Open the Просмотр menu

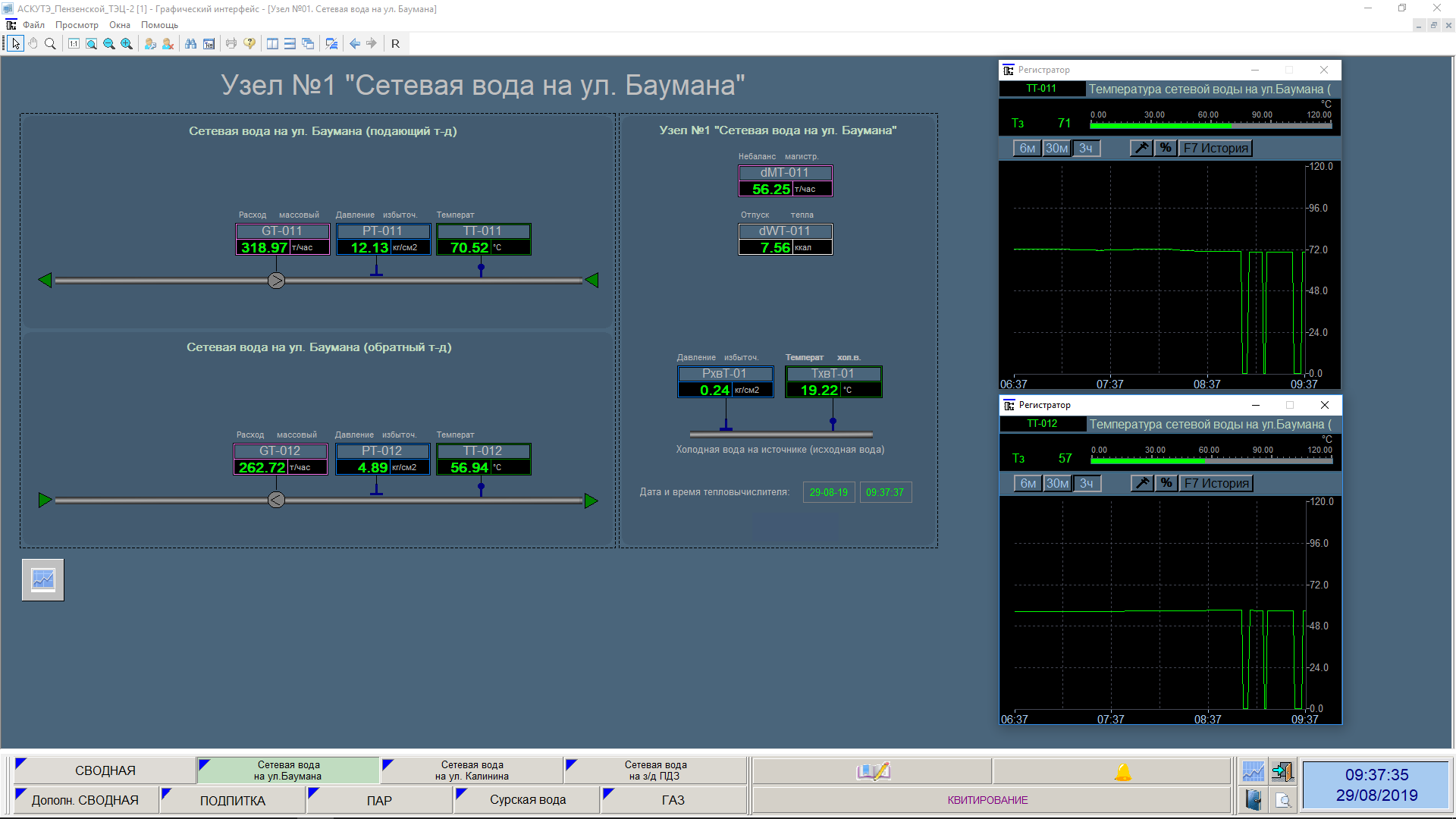coord(77,25)
